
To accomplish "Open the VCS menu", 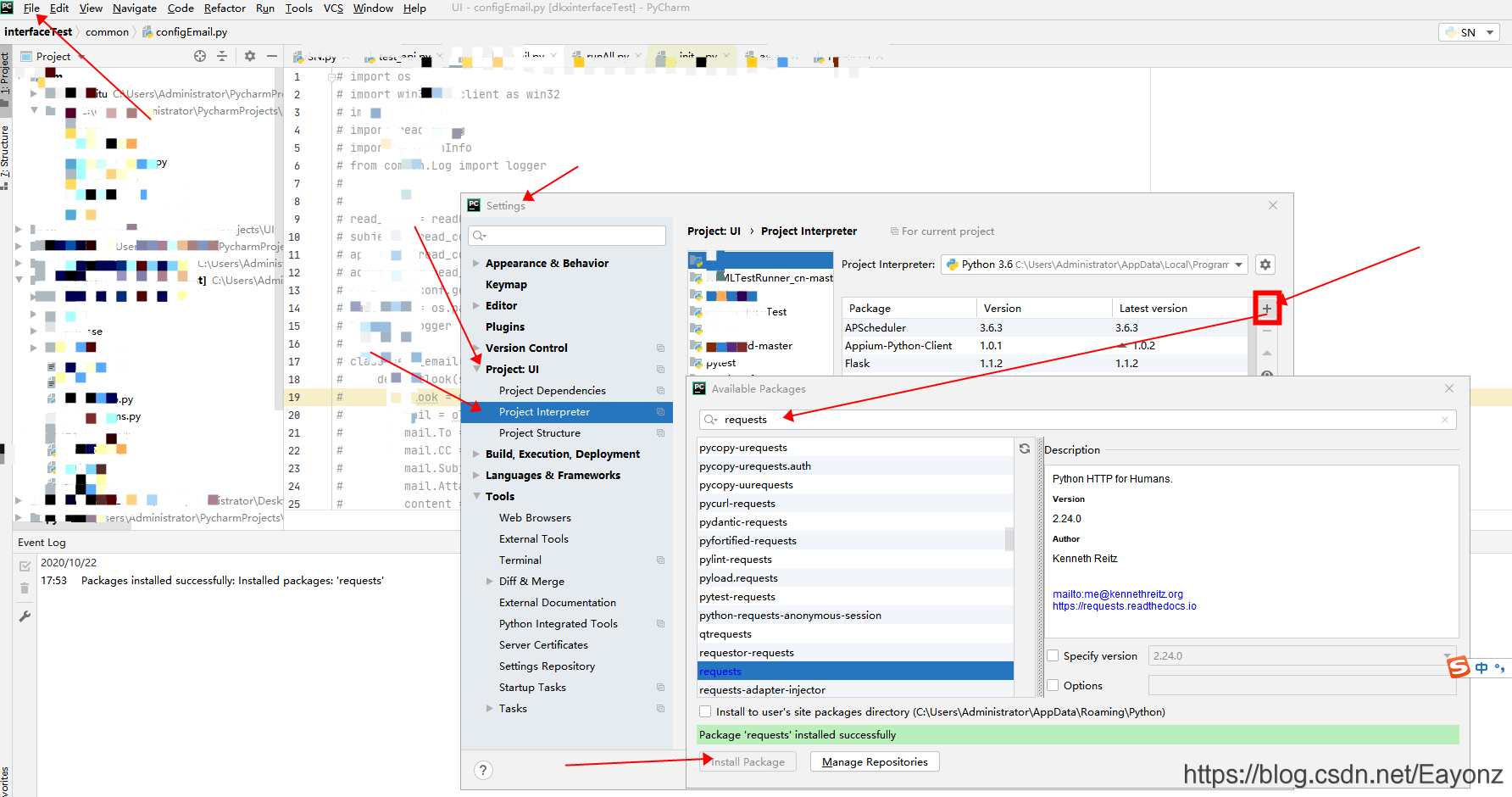I will tap(333, 8).
